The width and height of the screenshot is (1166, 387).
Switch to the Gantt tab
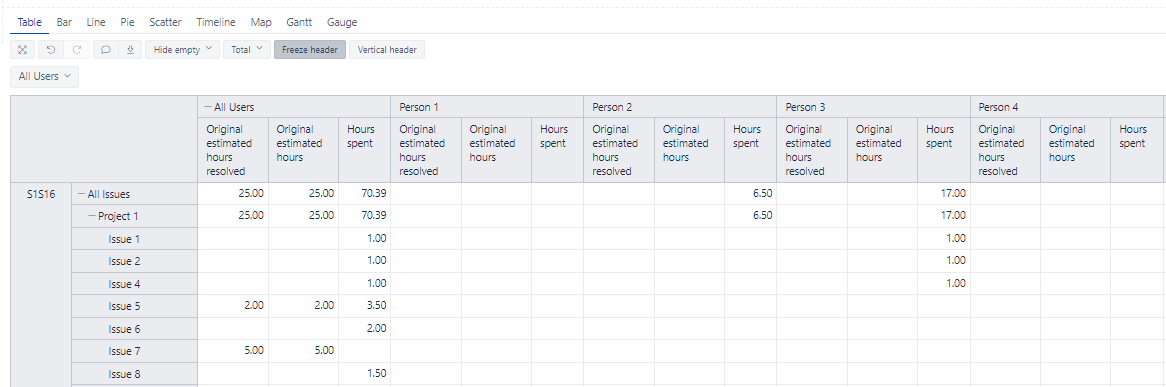coord(299,22)
